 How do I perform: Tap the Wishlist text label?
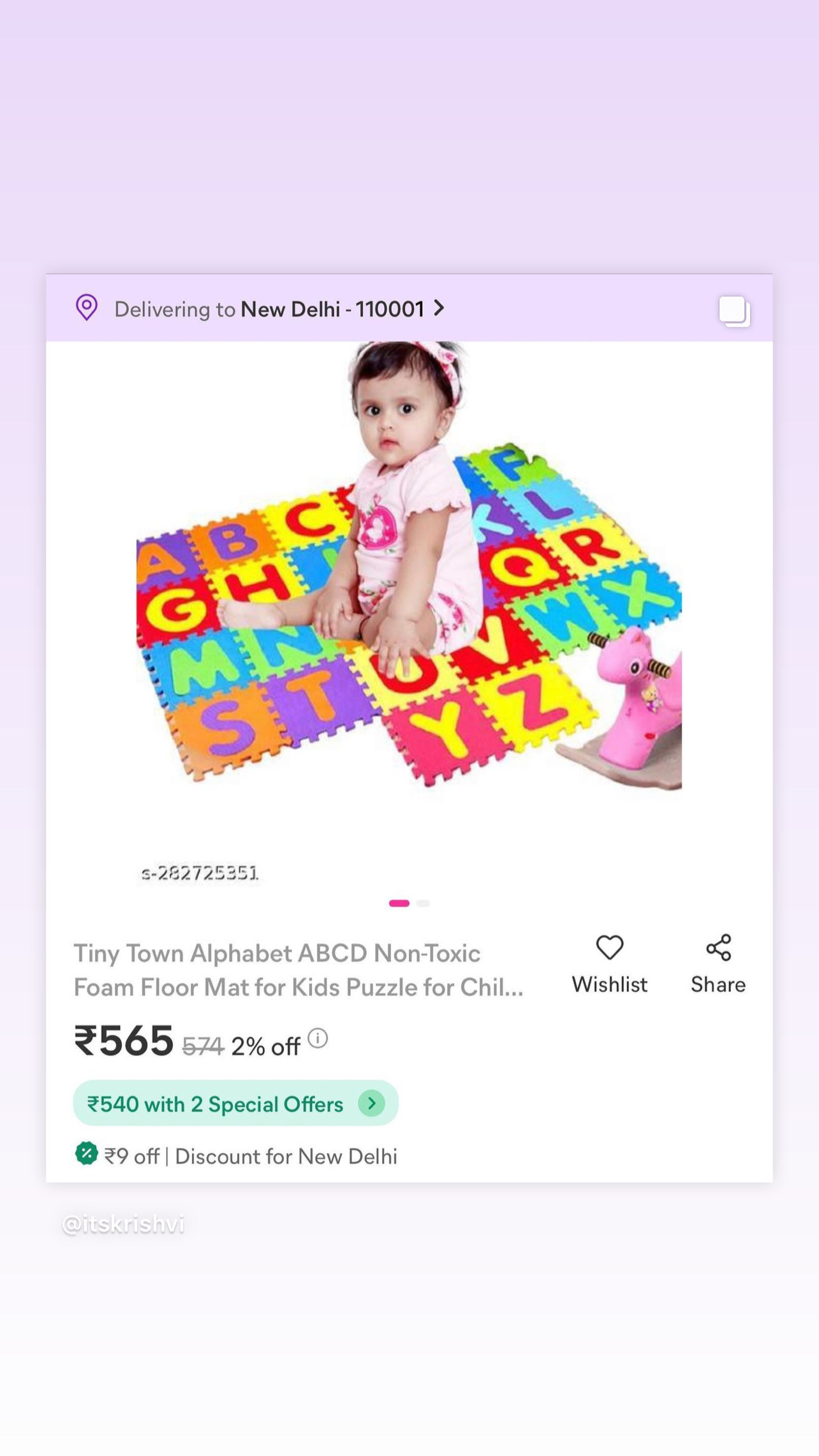[609, 984]
